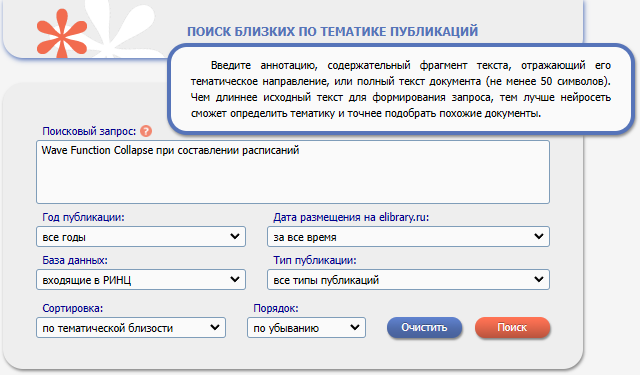Click the База данных label
This screenshot has height=375, width=640.
75,260
